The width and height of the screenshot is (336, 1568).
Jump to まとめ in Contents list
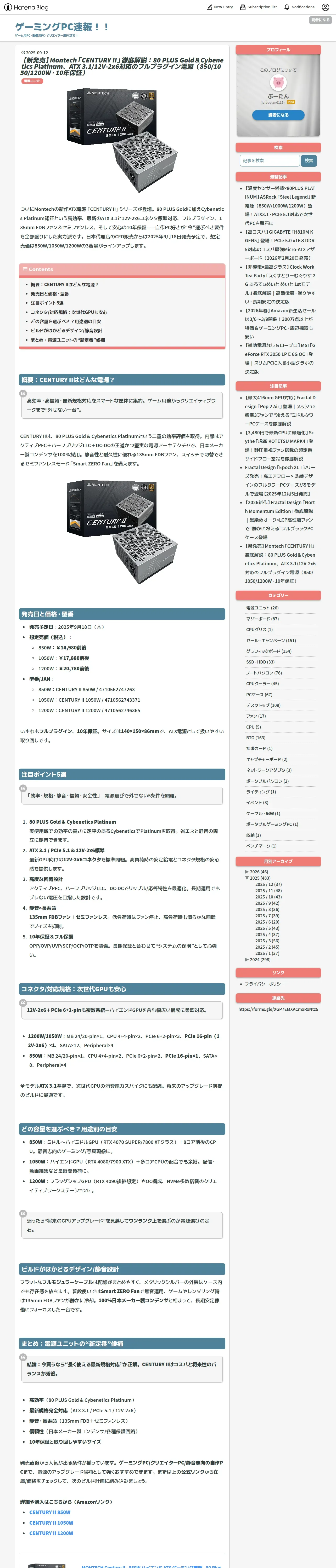click(68, 340)
